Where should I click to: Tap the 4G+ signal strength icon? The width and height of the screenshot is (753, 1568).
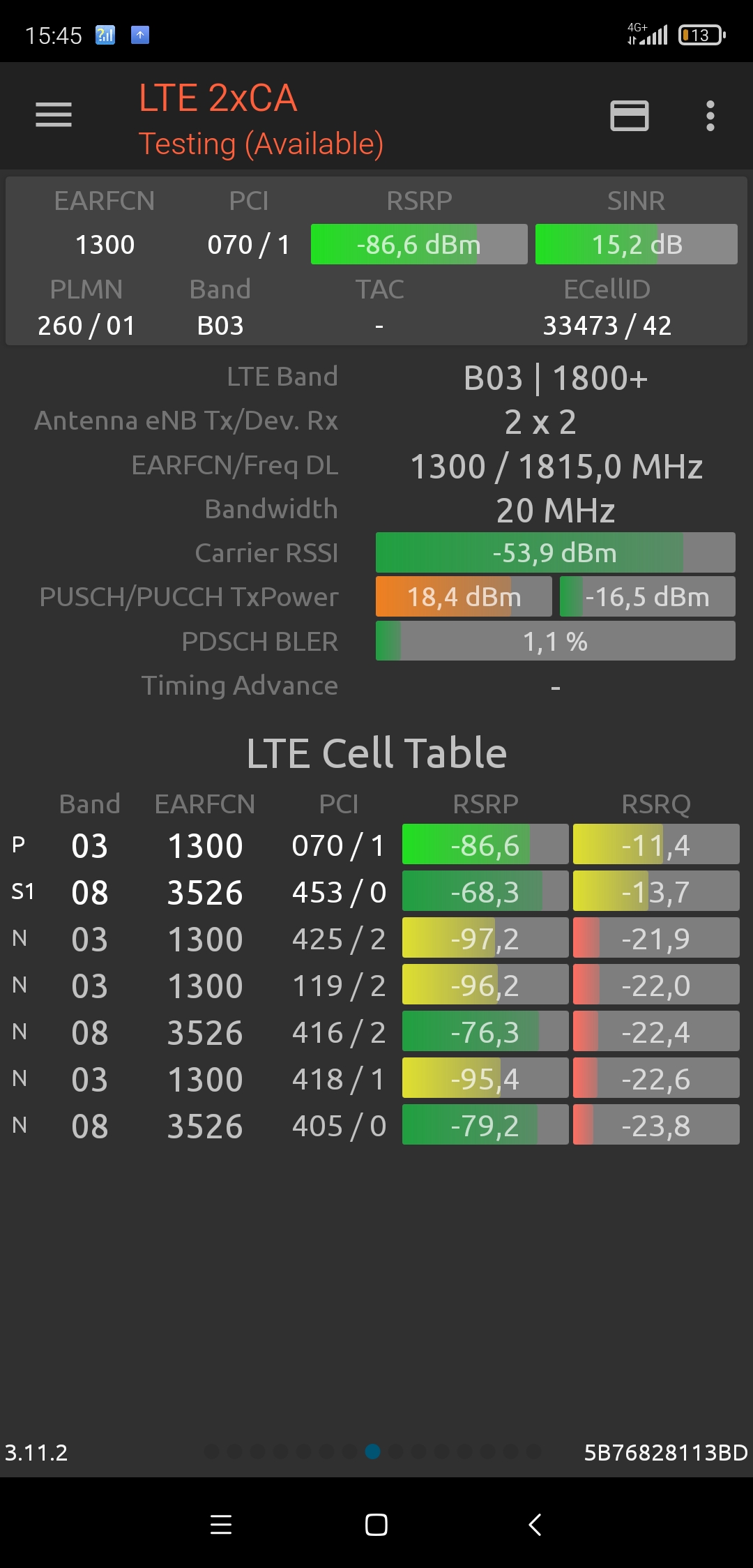[x=648, y=33]
